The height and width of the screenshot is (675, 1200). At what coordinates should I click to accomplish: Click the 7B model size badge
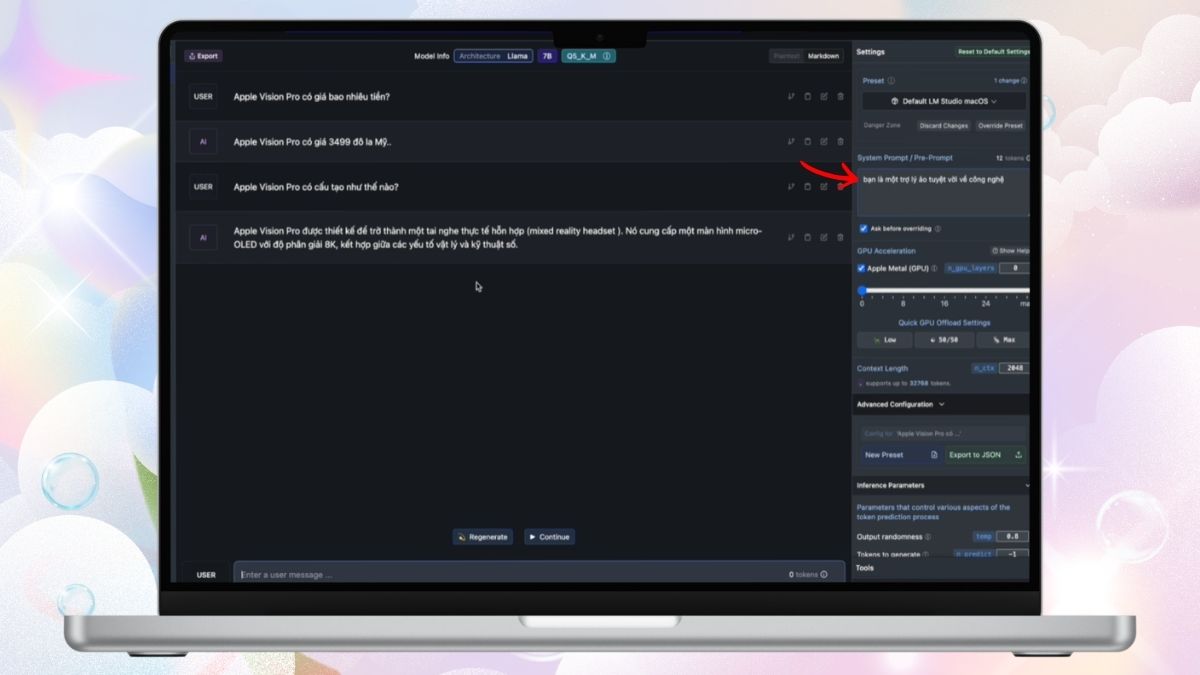pos(547,56)
